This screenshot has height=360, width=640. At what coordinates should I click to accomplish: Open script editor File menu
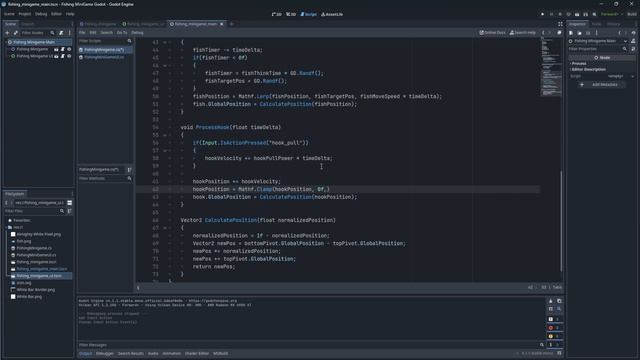click(x=82, y=33)
